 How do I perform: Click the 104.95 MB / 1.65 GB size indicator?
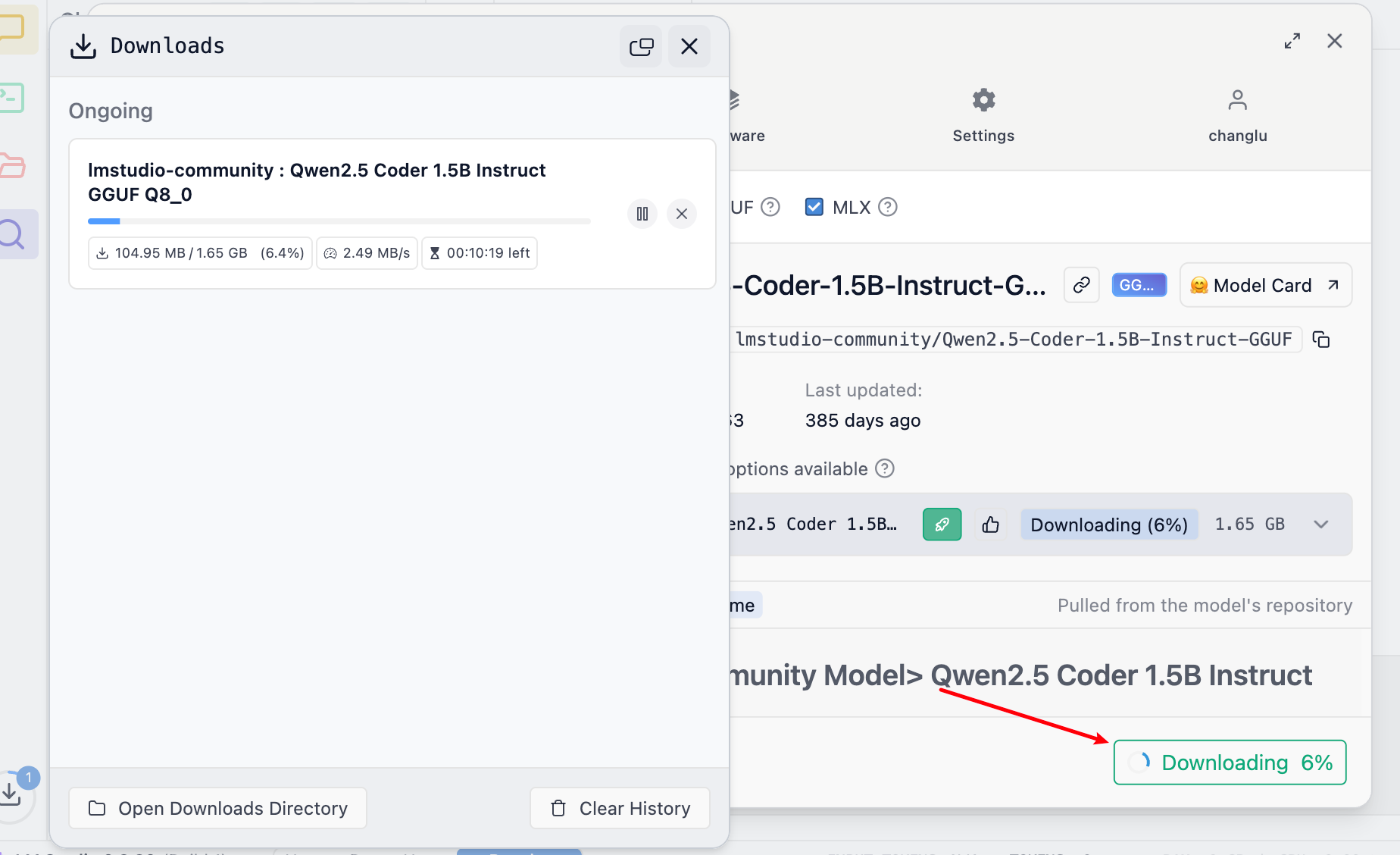[x=201, y=253]
